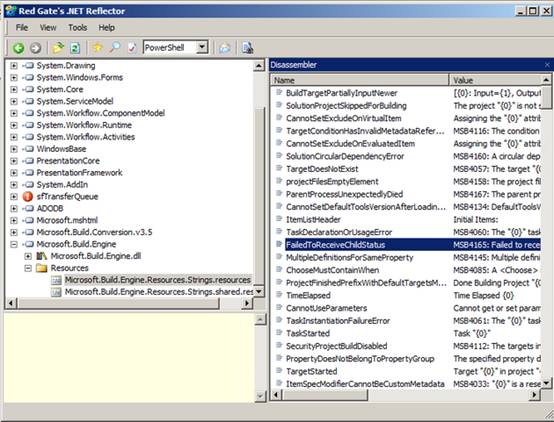Close the Disassembler pane

click(547, 65)
